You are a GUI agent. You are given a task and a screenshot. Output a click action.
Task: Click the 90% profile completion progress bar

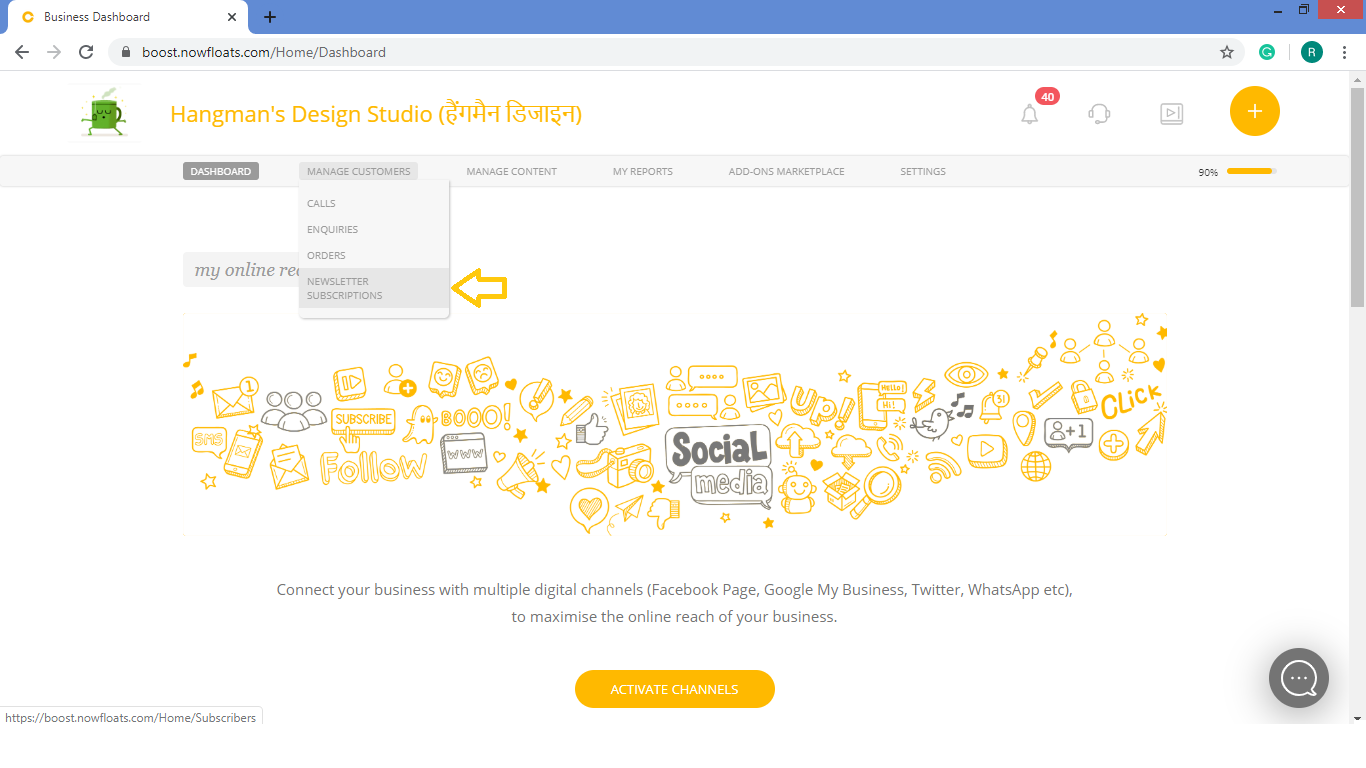tap(1252, 171)
